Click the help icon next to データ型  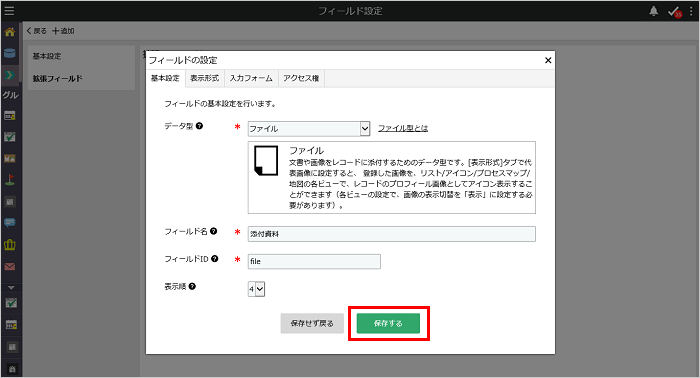point(199,126)
